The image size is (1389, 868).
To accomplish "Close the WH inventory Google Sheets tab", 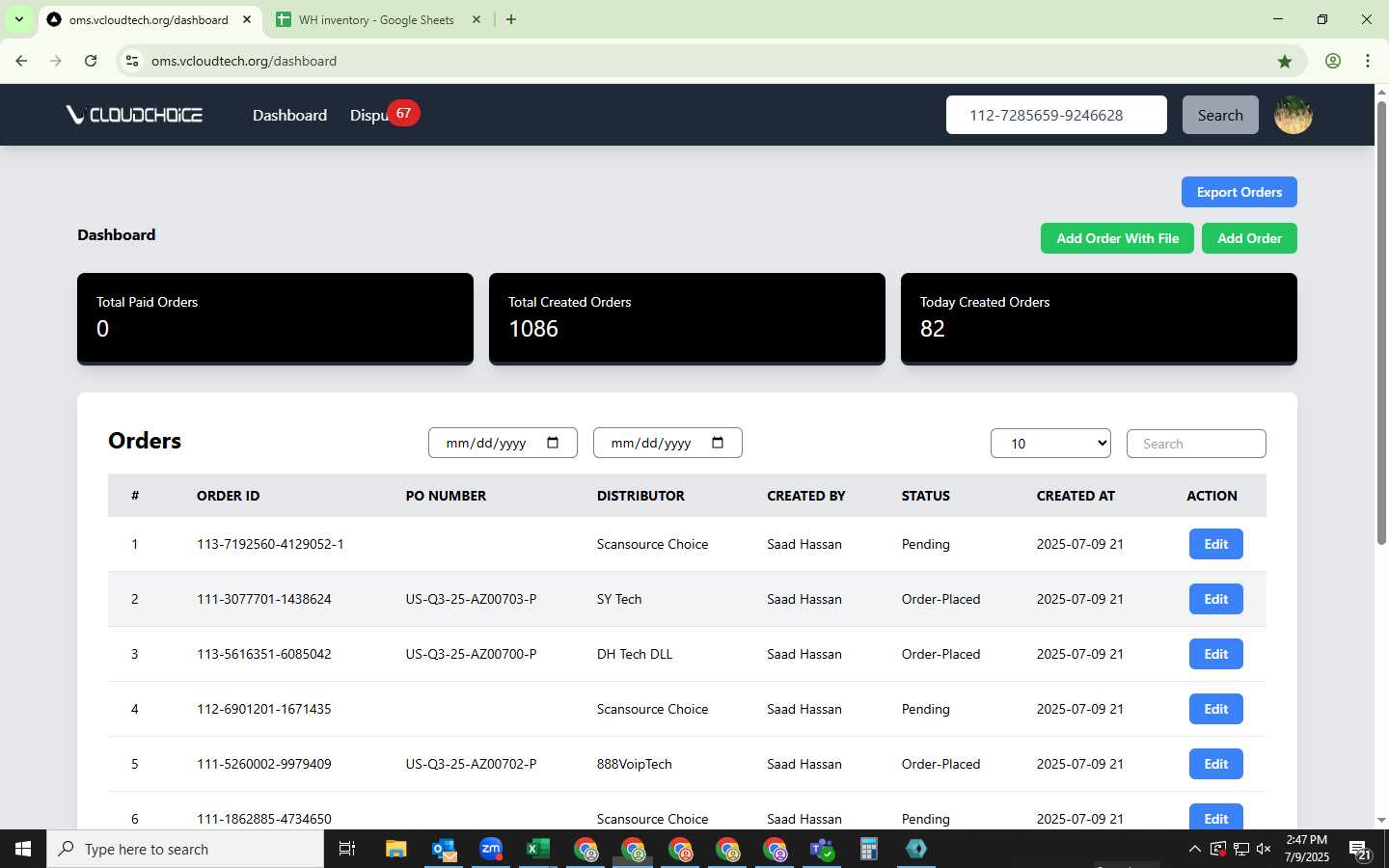I will (476, 19).
